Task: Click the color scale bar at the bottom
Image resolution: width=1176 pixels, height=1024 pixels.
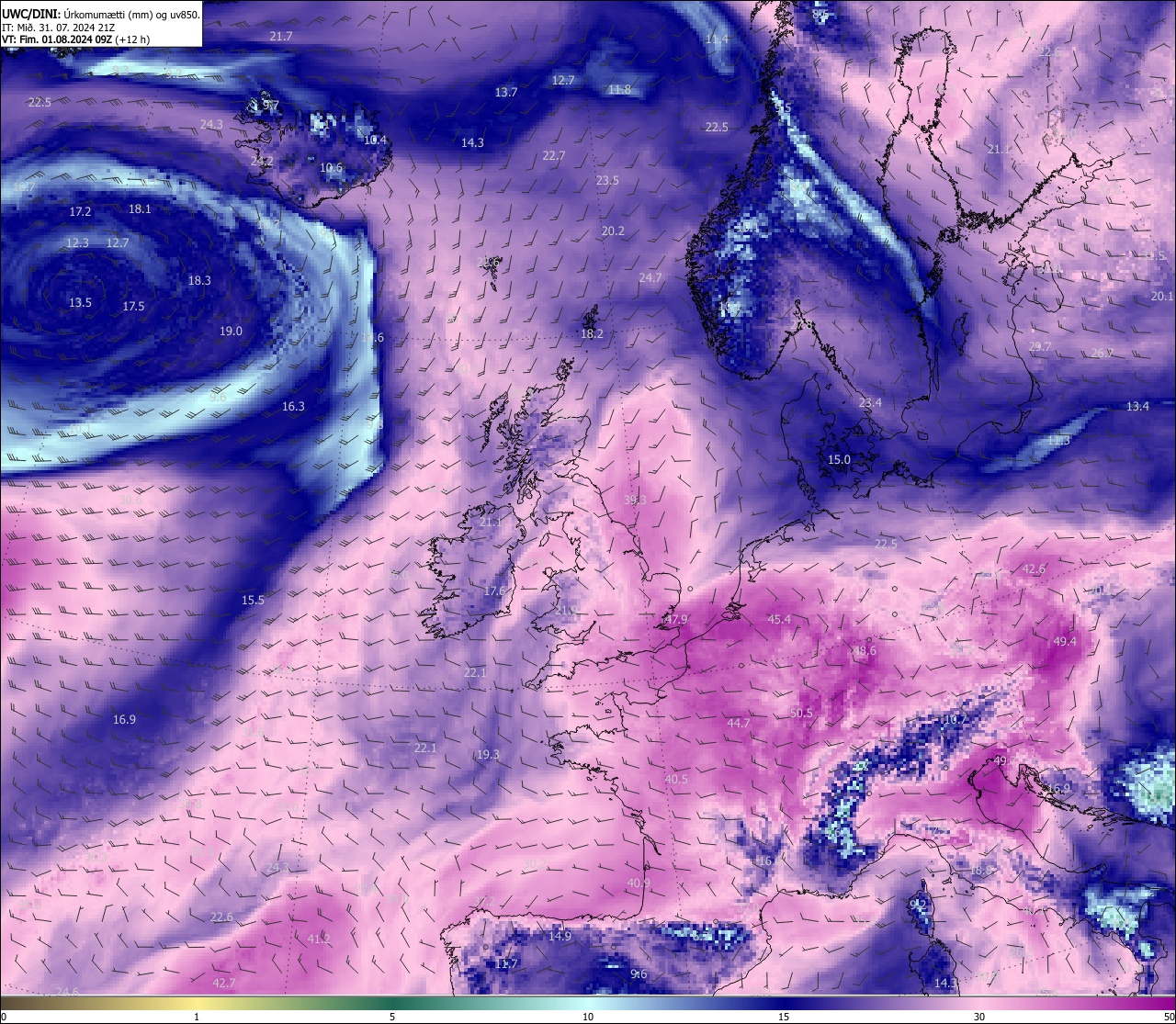Action: (x=588, y=1002)
